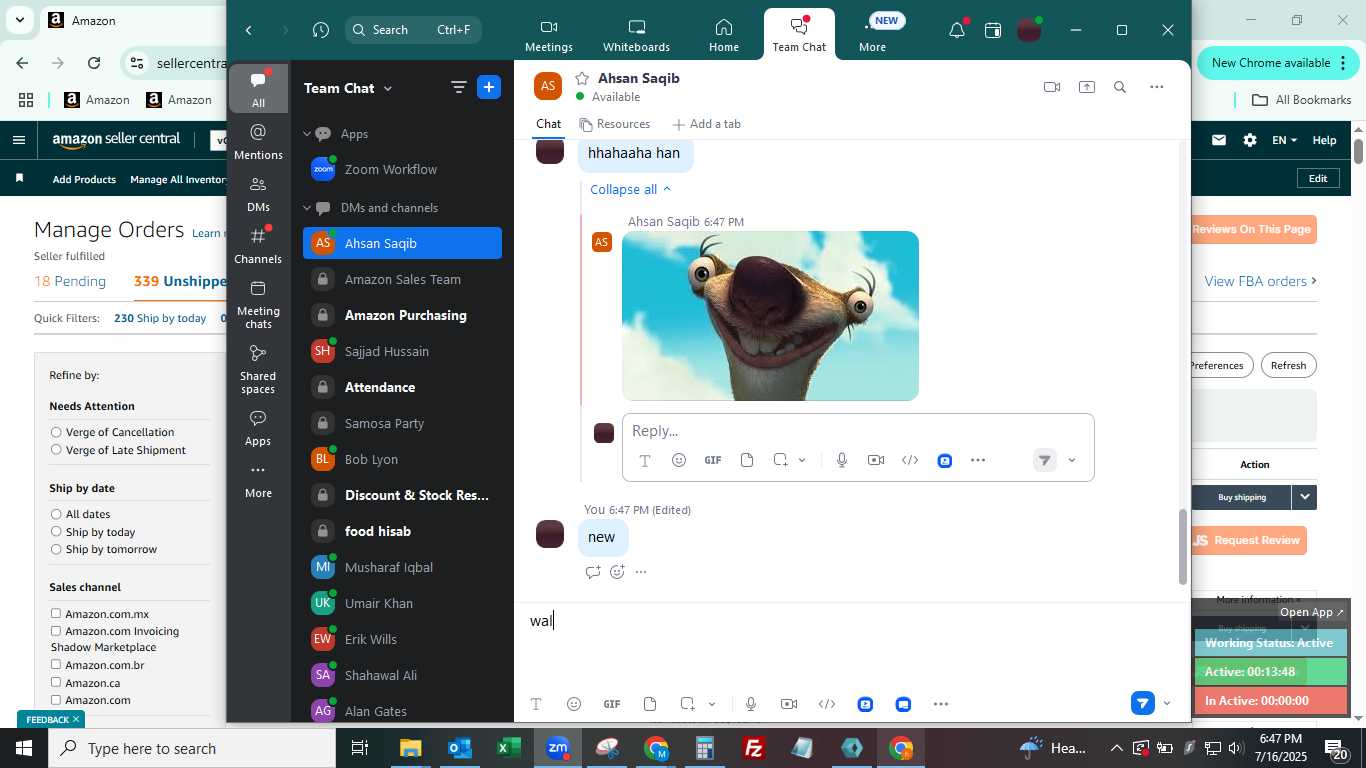The image size is (1366, 768).
Task: Check the Amazon.ca sales channel
Action: (56, 682)
